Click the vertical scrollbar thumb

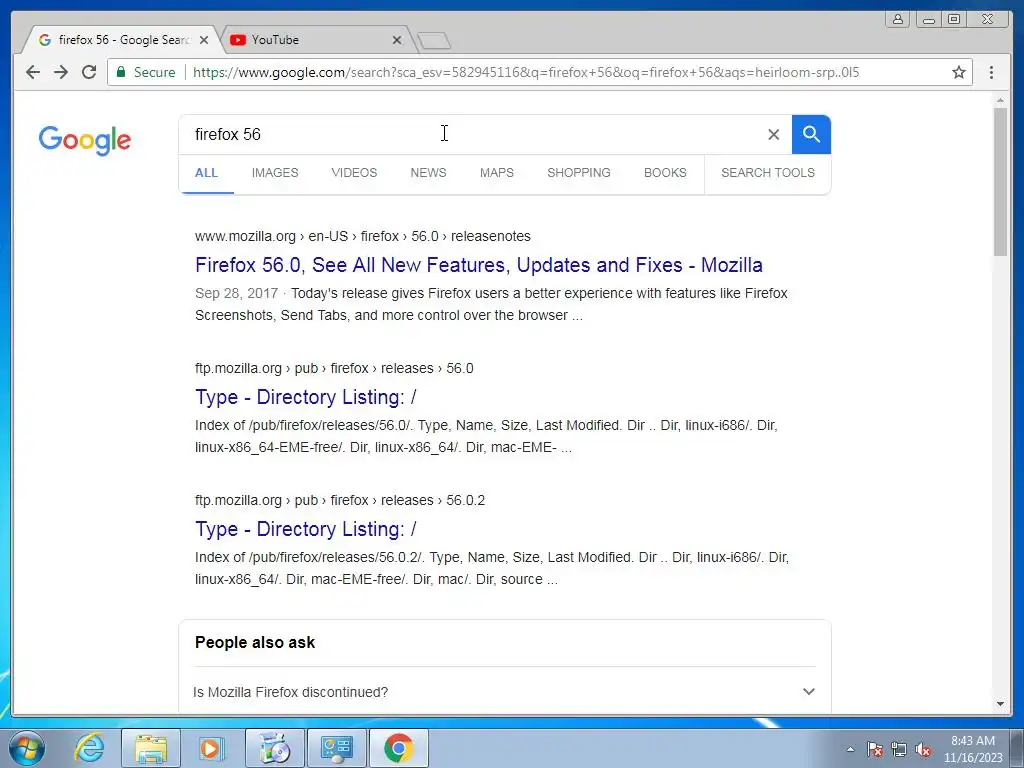click(1000, 182)
